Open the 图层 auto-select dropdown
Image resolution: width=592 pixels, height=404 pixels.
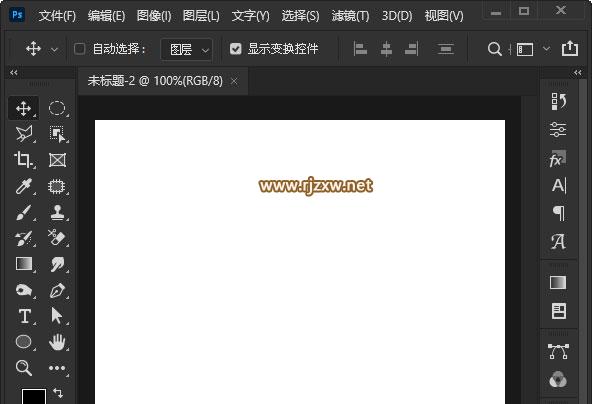tap(187, 49)
